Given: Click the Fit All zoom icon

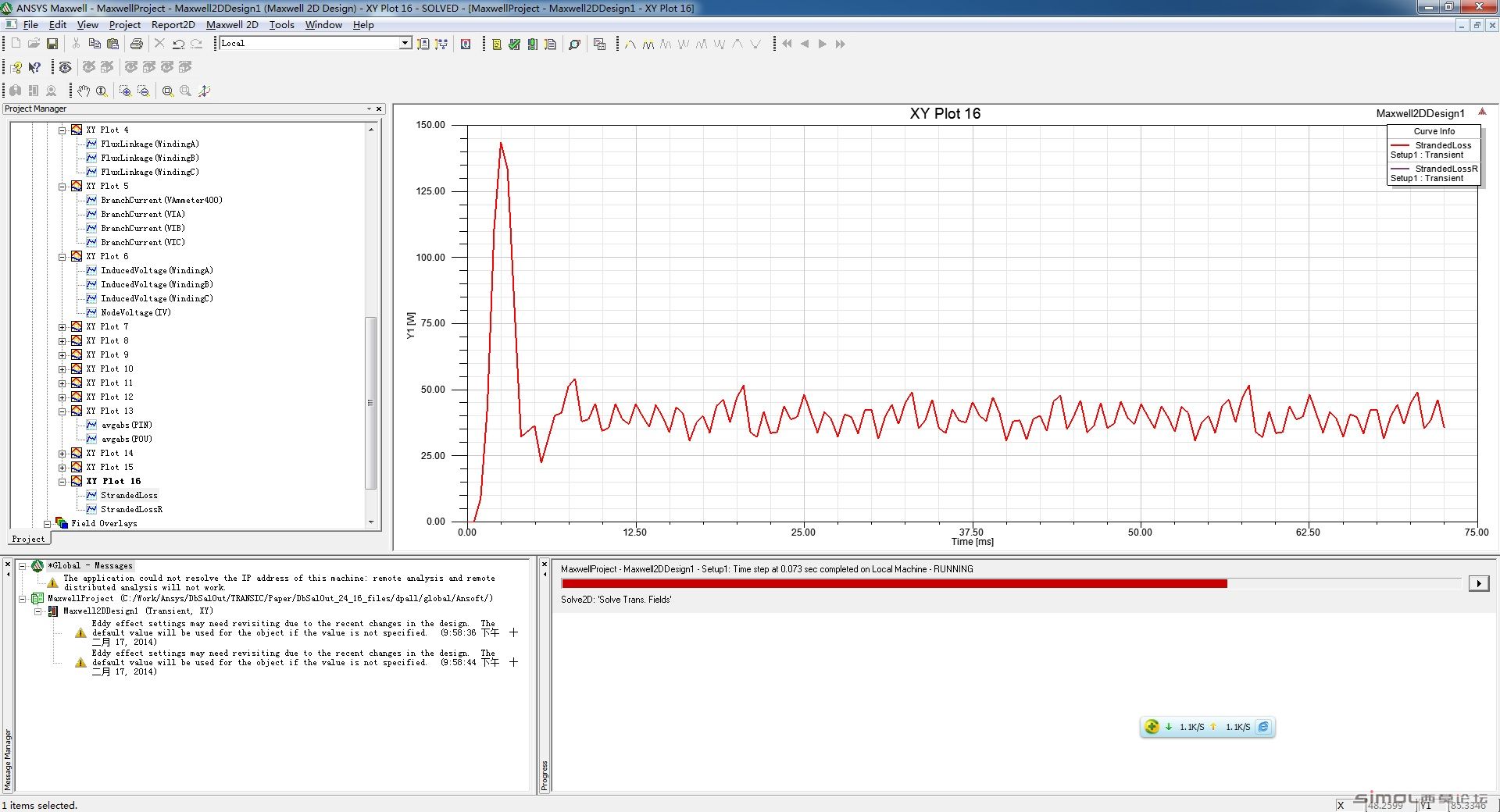Looking at the screenshot, I should [167, 91].
